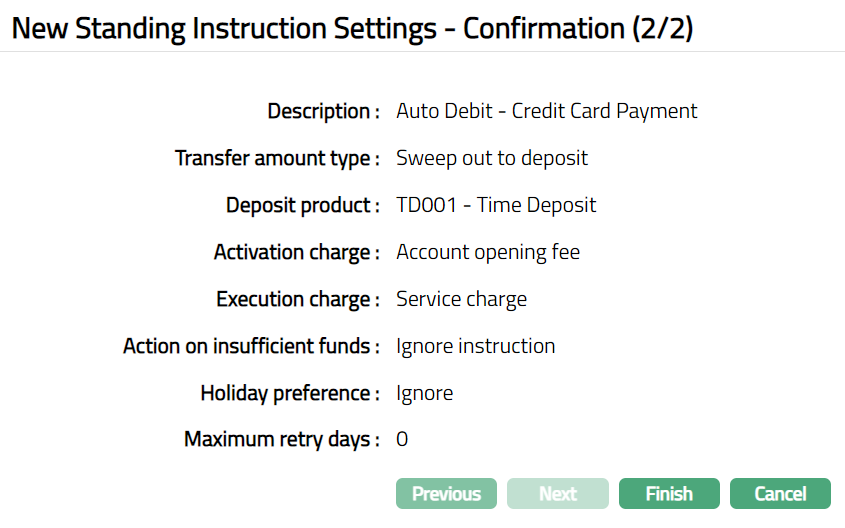Click the Ignore instruction value
This screenshot has width=845, height=528.
click(x=475, y=346)
